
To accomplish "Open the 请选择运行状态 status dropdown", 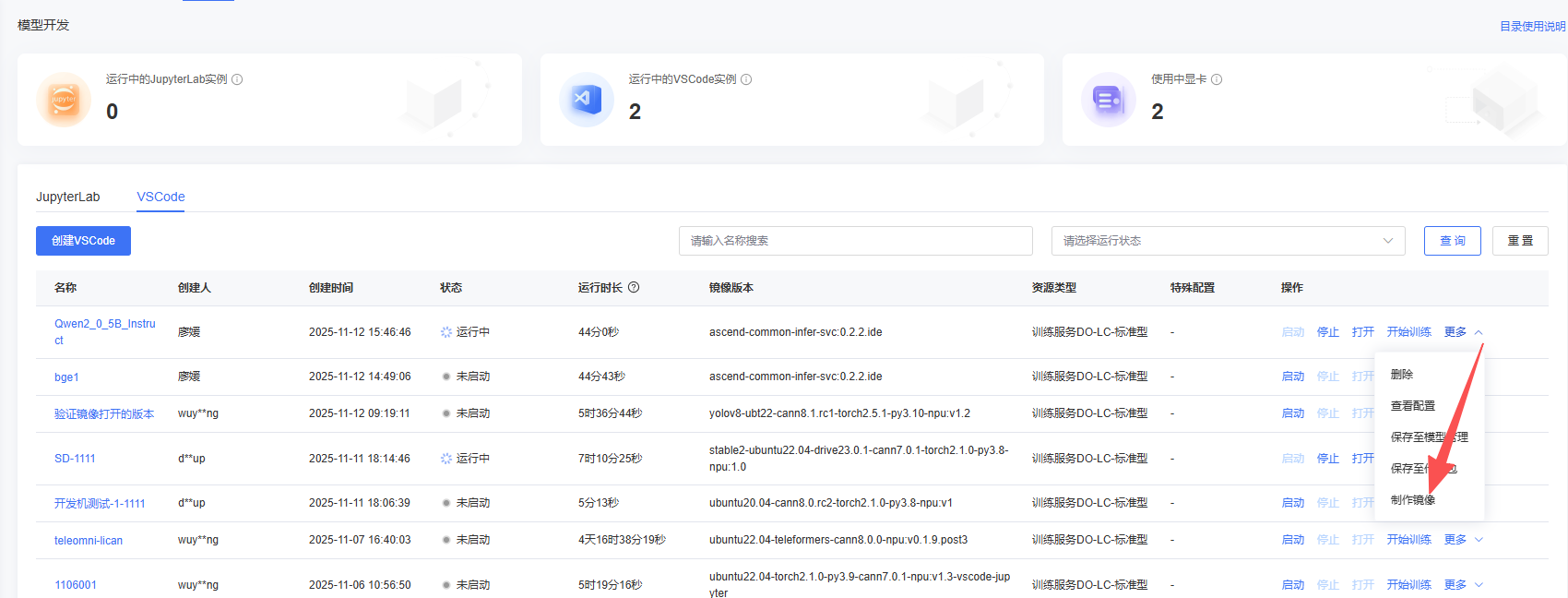I will coord(1227,241).
